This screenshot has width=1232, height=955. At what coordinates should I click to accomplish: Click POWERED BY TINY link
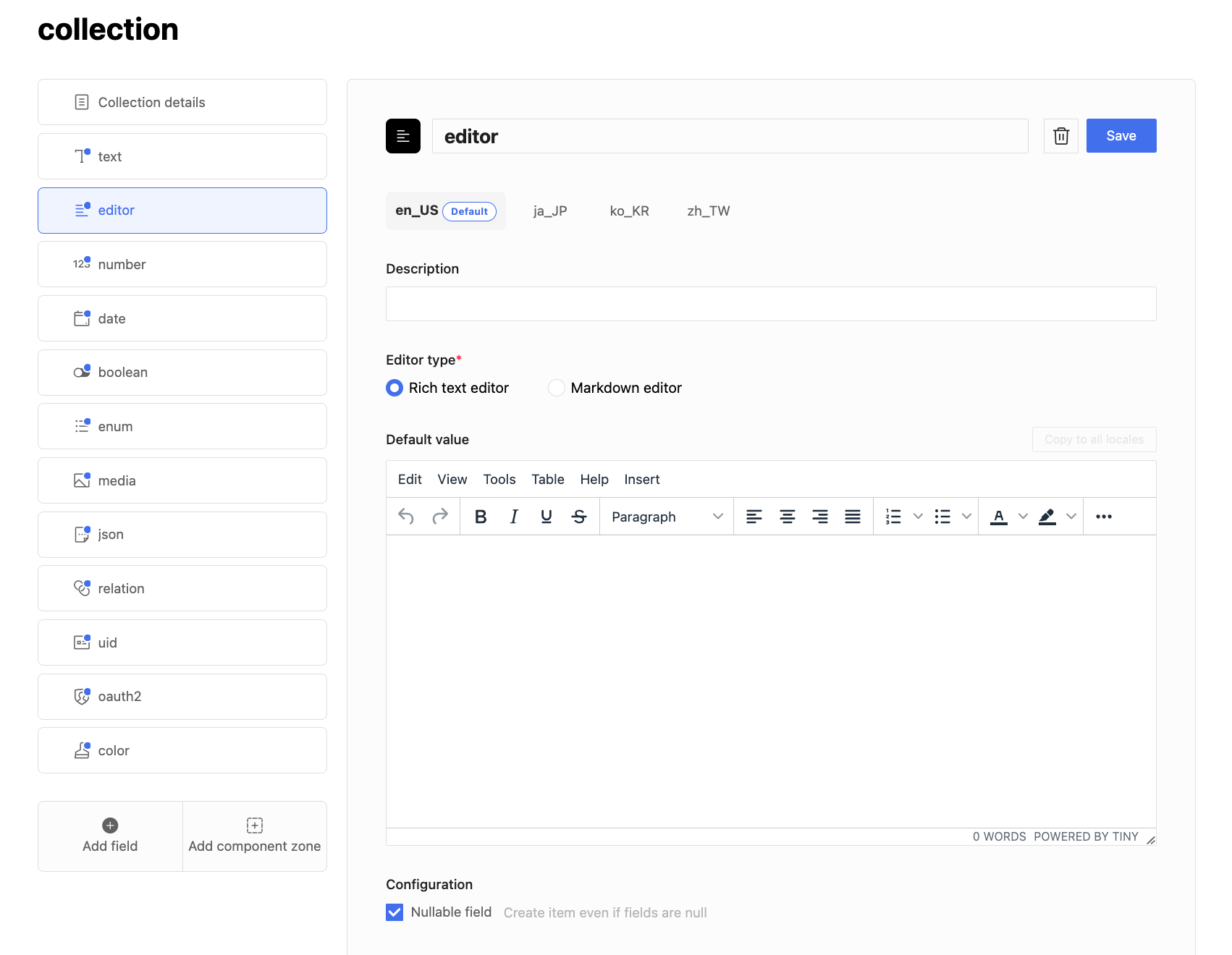(1086, 837)
